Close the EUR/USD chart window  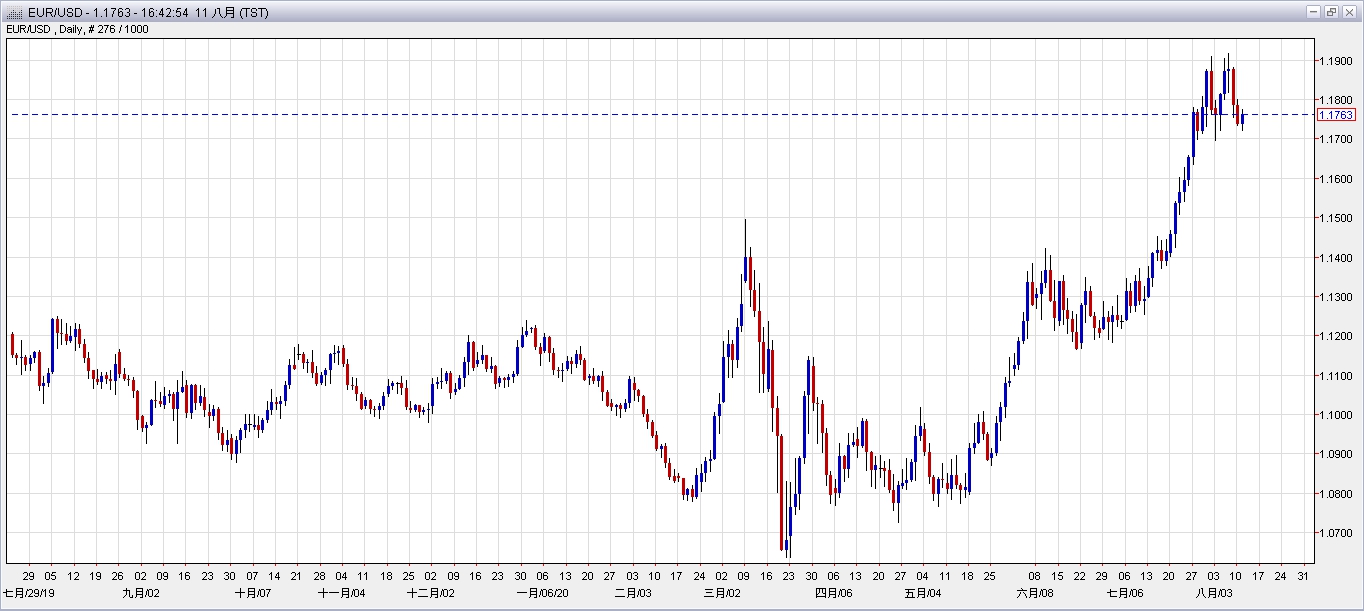[1347, 12]
